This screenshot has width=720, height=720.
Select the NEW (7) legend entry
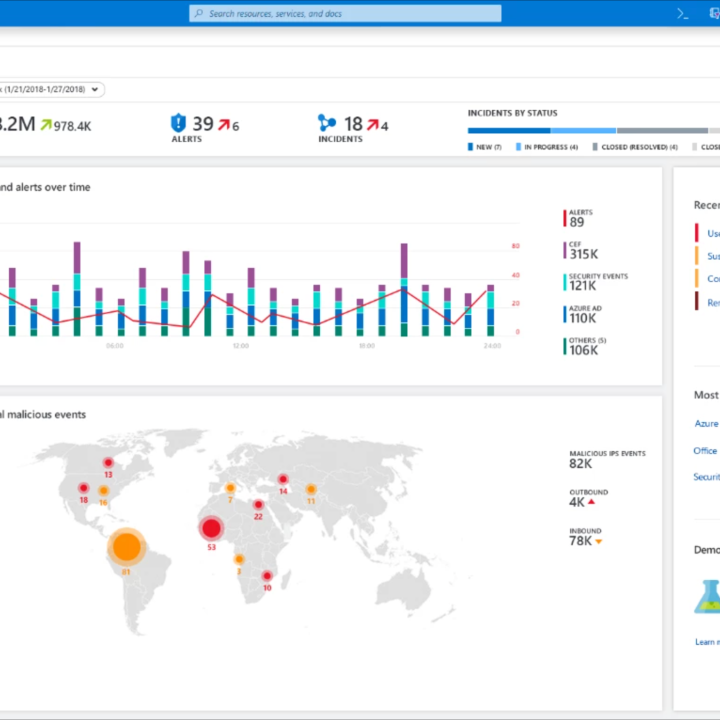pos(485,147)
